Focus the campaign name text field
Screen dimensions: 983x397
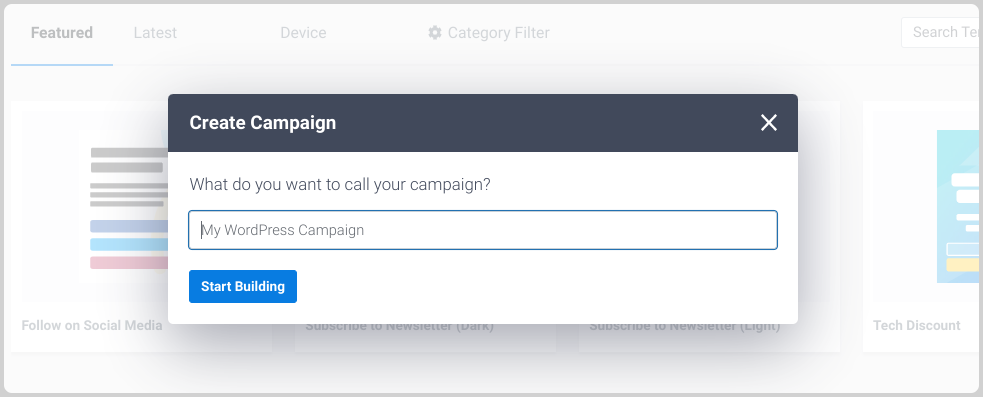click(483, 230)
